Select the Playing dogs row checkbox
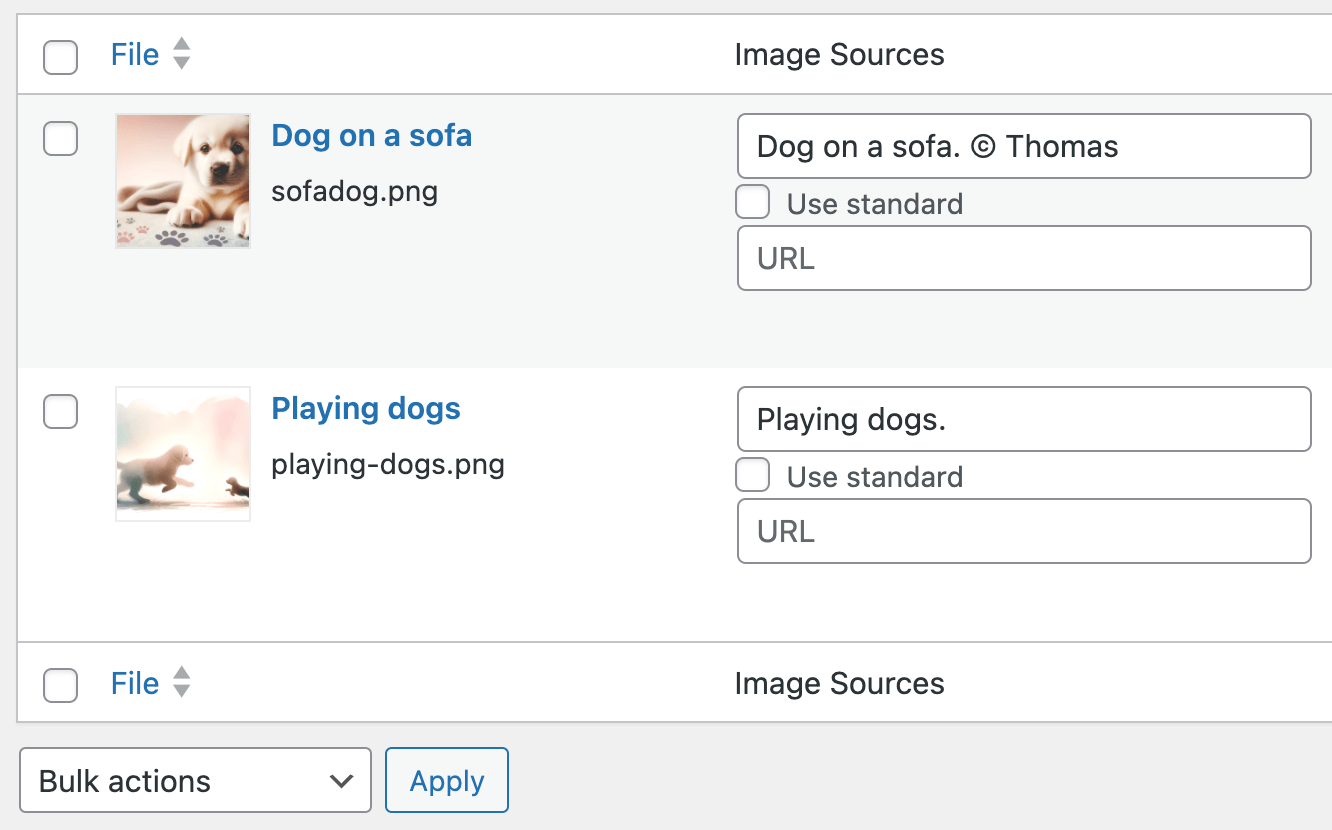This screenshot has height=830, width=1332. click(x=61, y=411)
